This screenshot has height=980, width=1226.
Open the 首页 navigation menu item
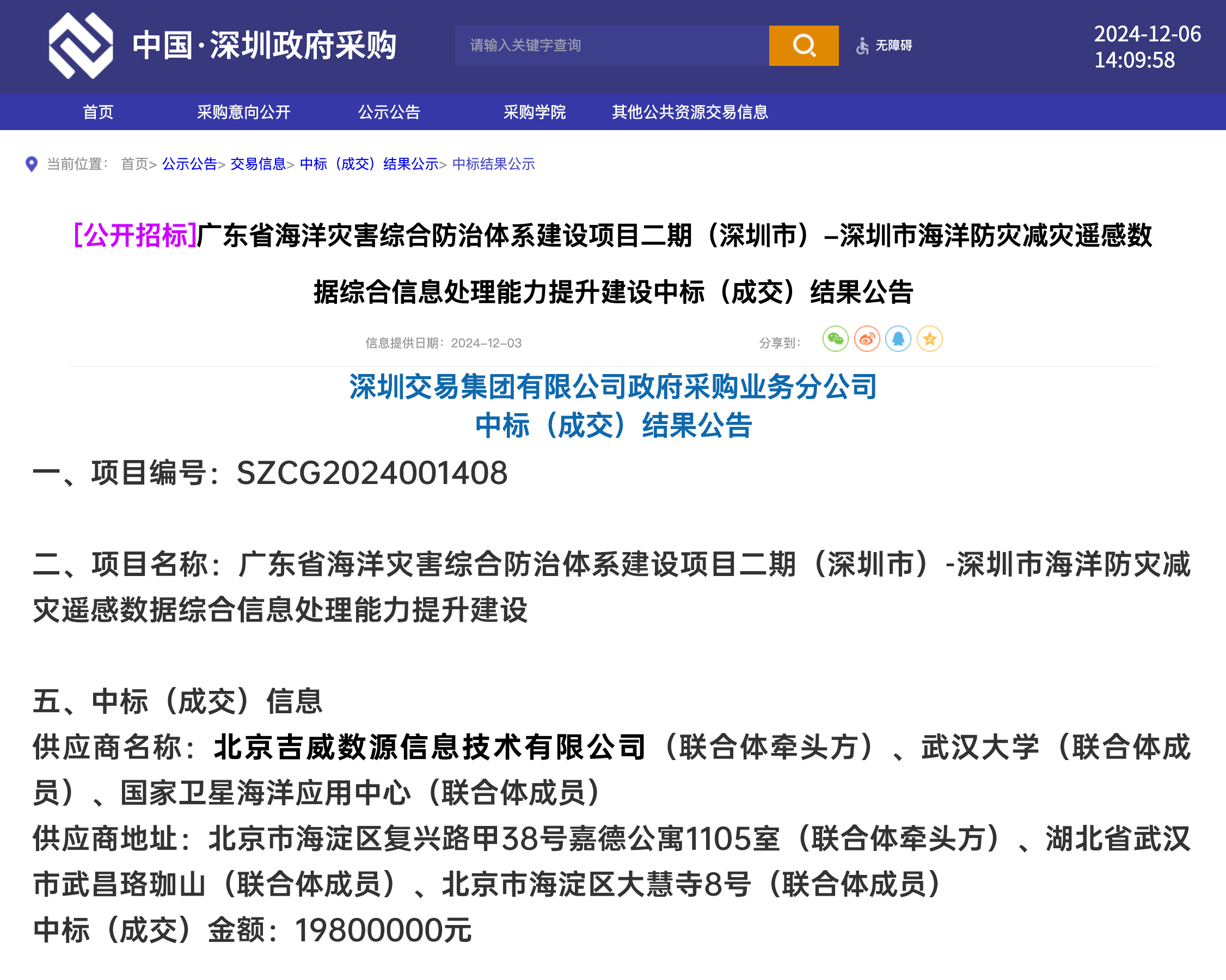(x=99, y=112)
